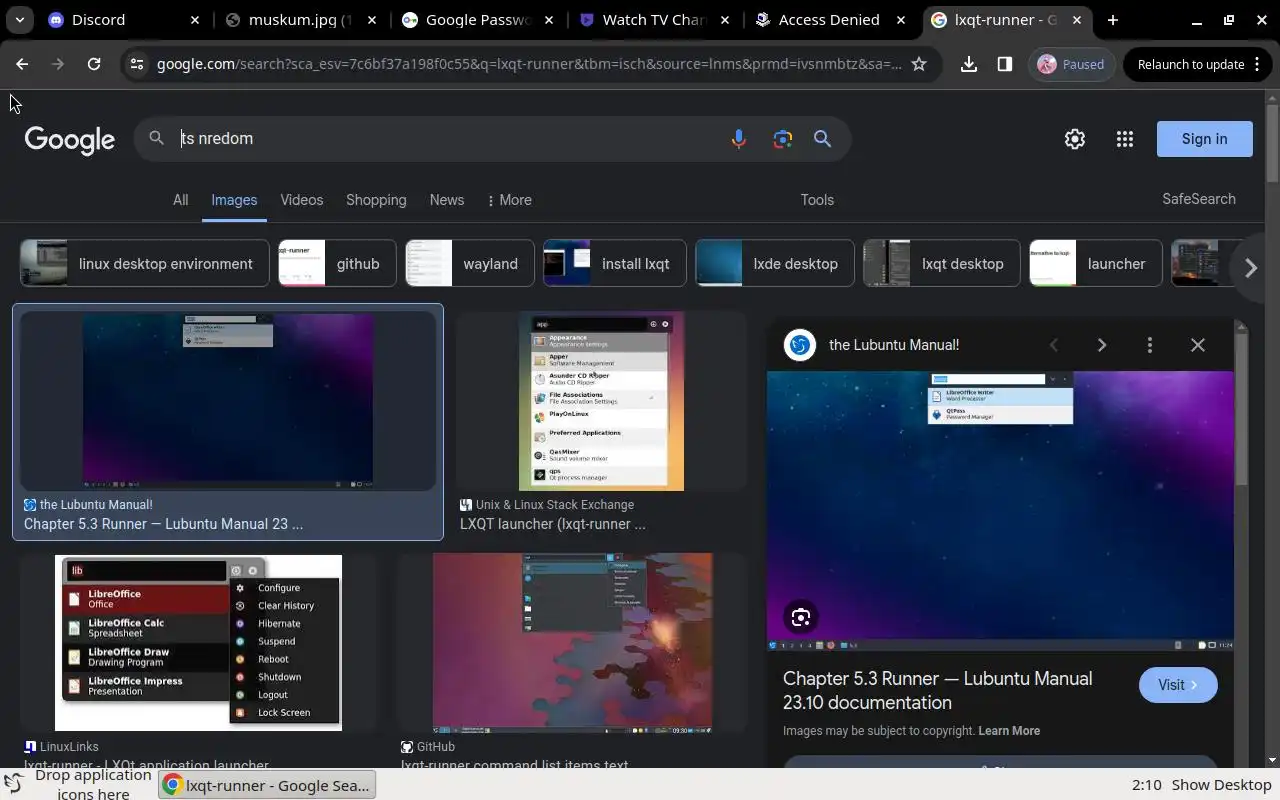Filter images by lxqt desktop chip

coord(942,263)
